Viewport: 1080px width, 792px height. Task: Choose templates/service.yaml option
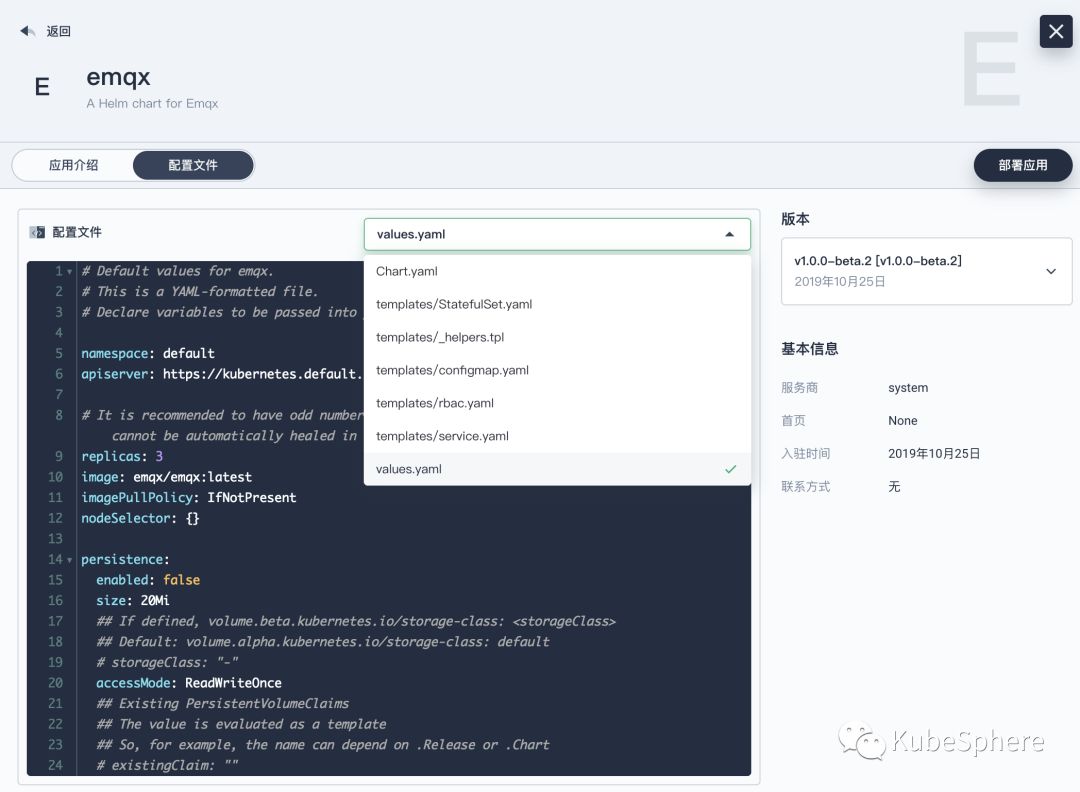(x=557, y=437)
